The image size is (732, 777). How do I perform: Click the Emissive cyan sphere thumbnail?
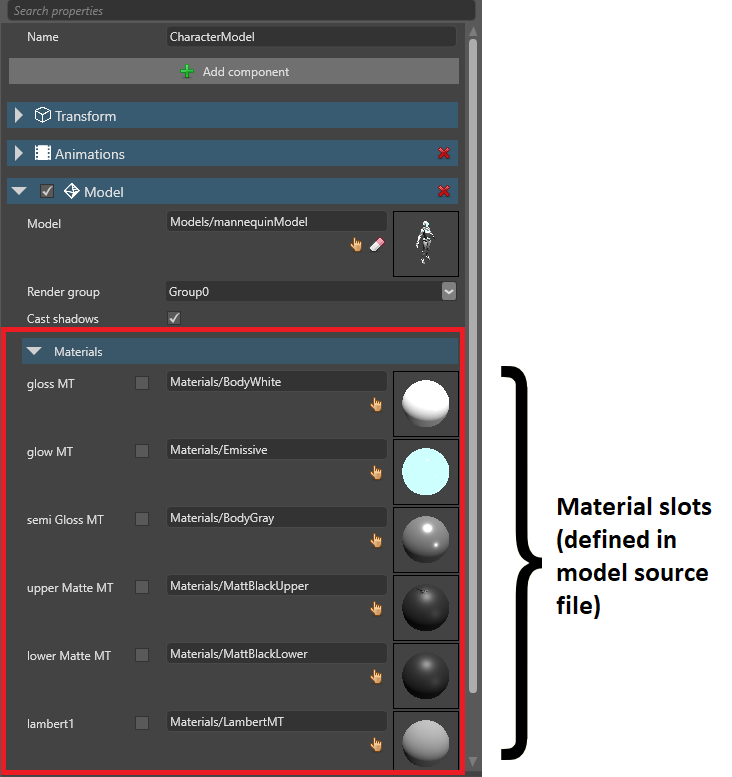point(426,472)
